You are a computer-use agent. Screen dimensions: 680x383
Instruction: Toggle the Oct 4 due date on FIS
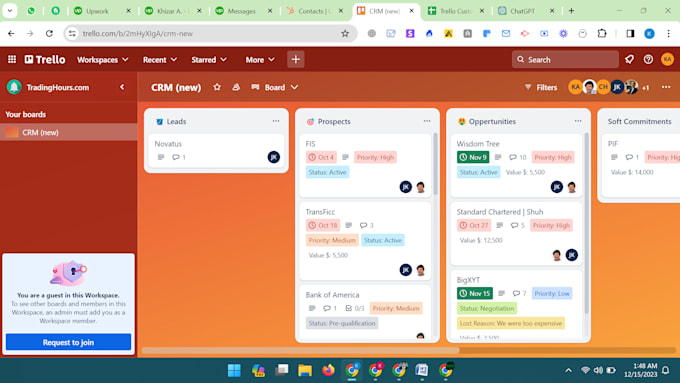[321, 157]
